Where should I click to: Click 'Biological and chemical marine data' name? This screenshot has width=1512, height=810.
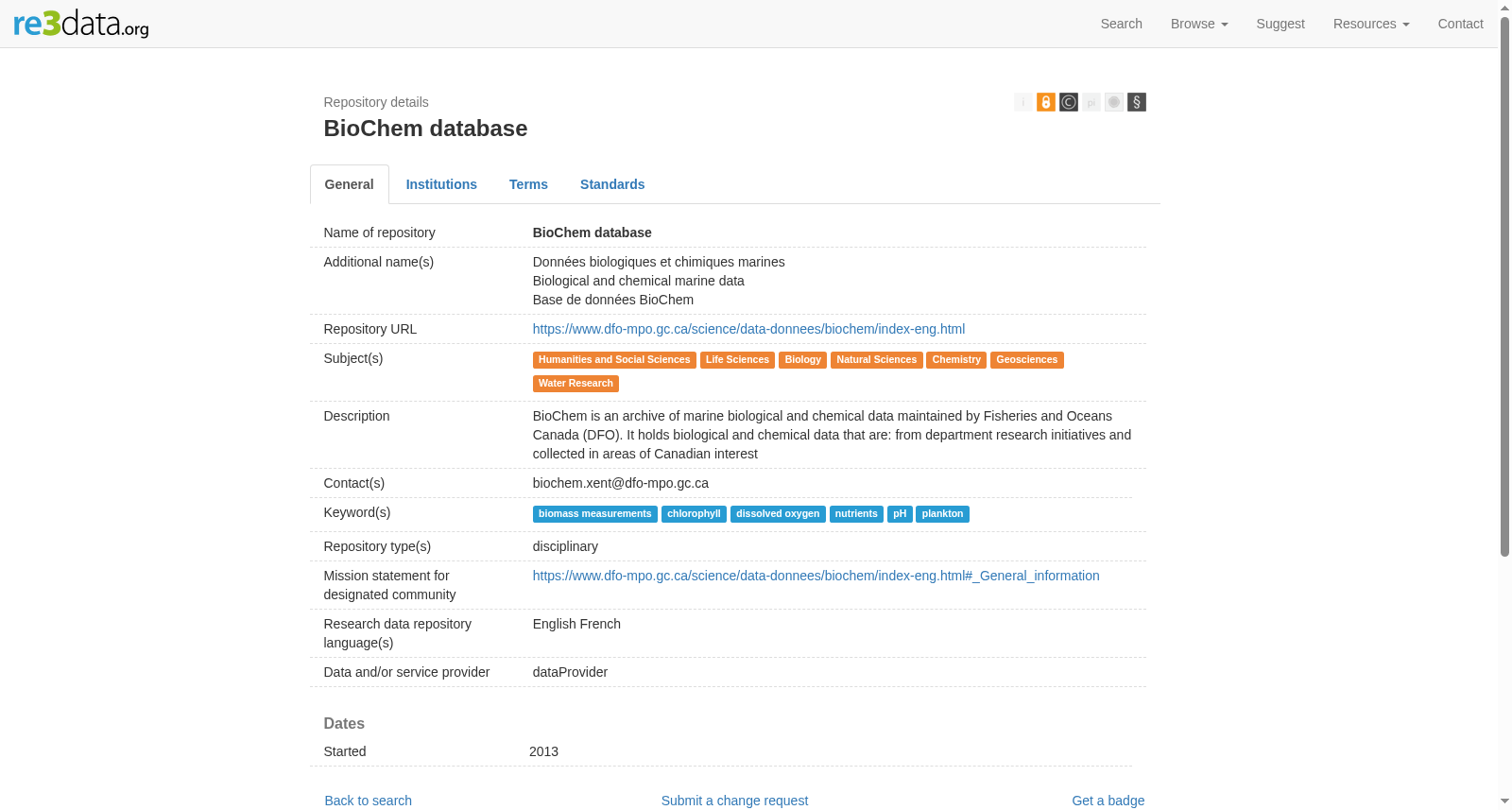click(639, 281)
